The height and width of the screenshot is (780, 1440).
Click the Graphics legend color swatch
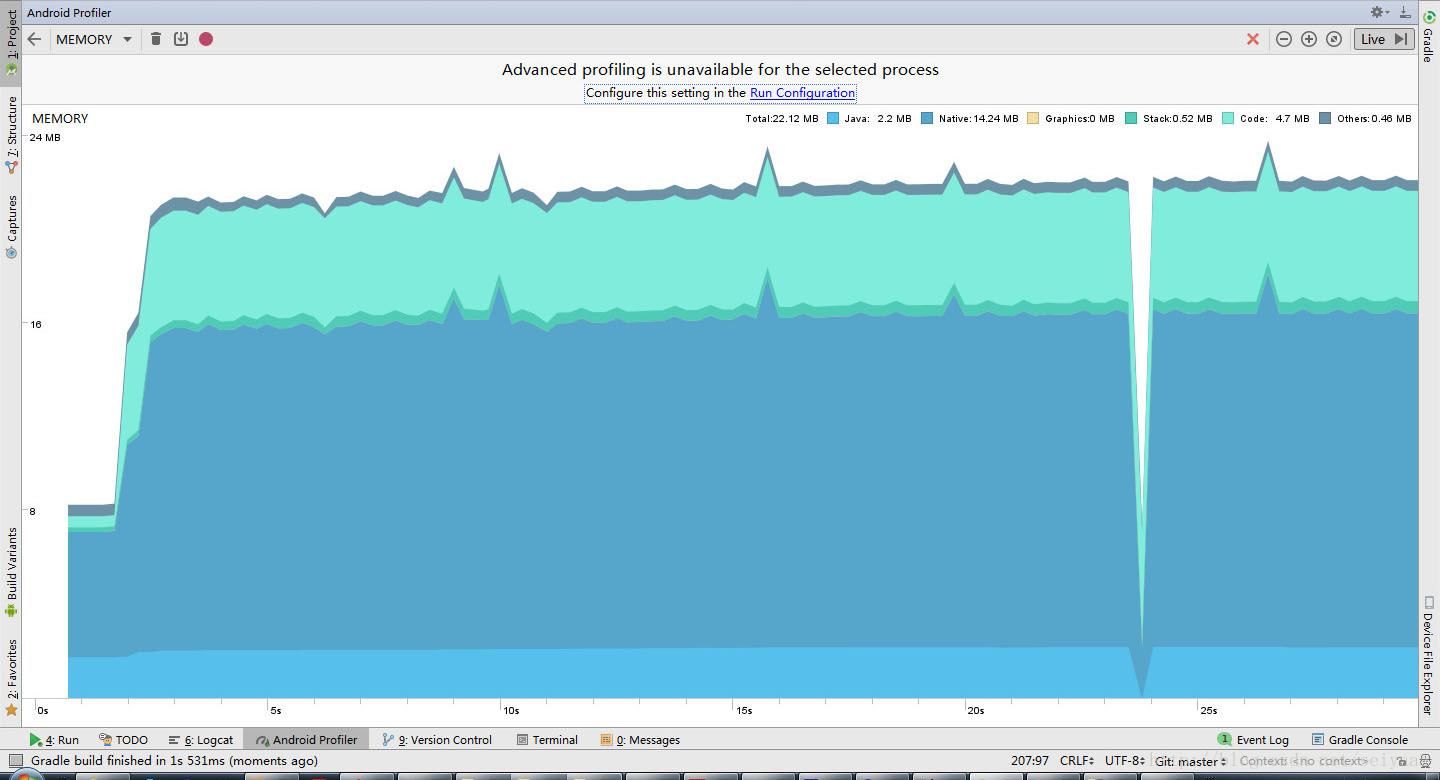[x=1033, y=118]
